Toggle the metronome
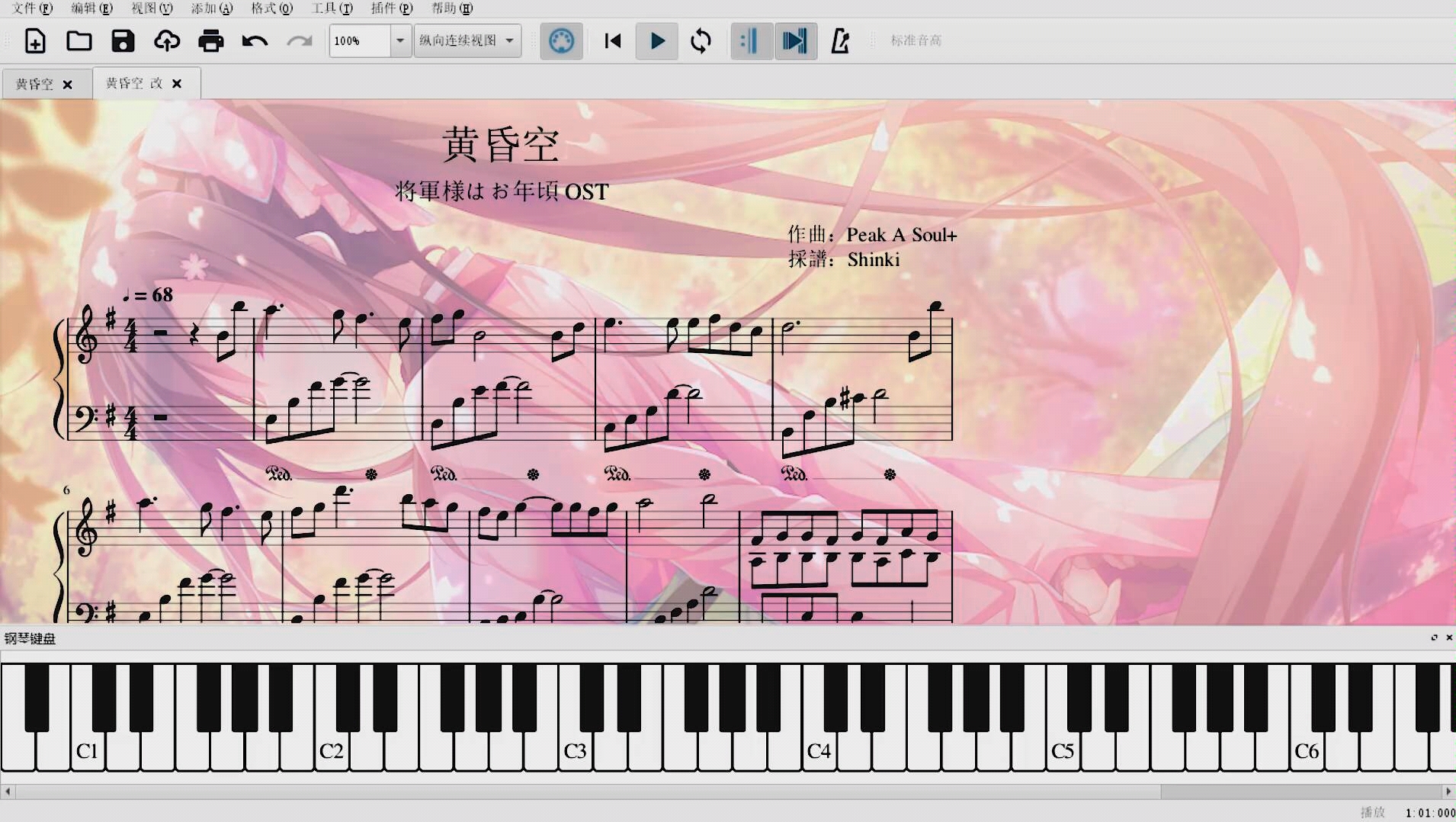 [840, 40]
